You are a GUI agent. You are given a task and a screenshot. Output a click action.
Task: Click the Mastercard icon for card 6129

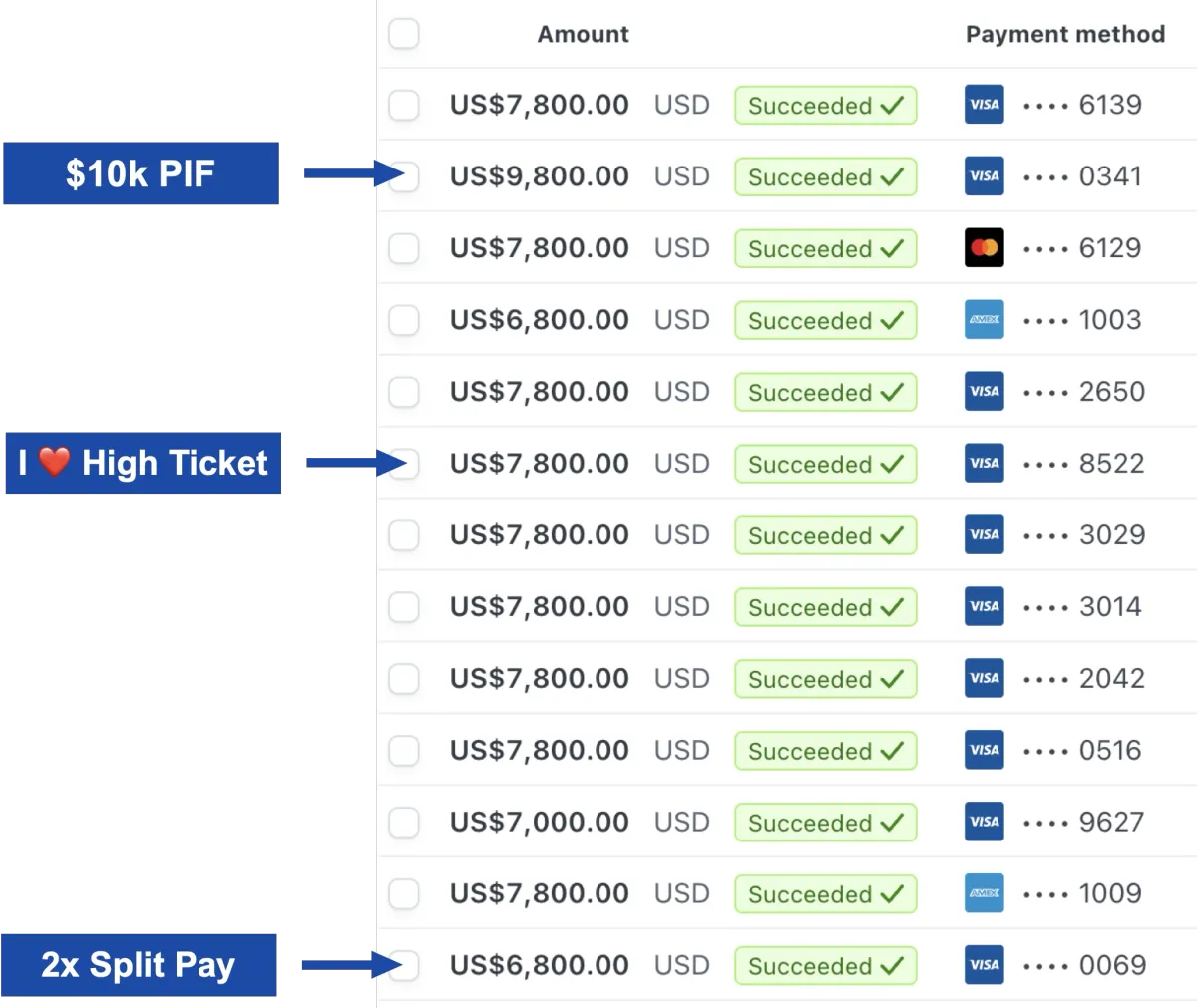(984, 248)
